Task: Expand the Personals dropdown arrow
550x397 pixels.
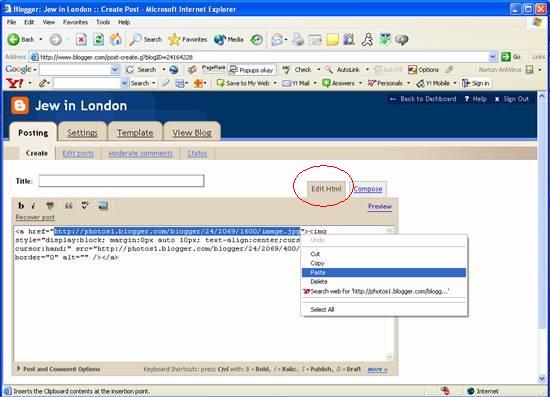Action: point(408,83)
